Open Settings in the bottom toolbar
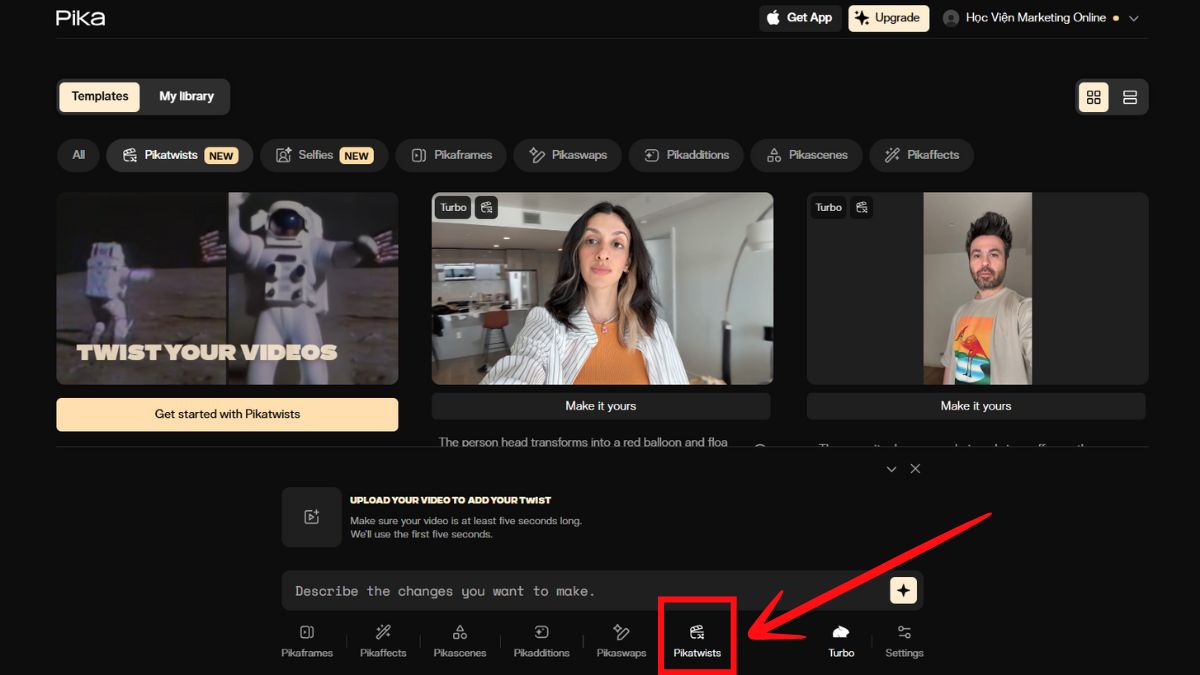1200x675 pixels. [x=904, y=641]
